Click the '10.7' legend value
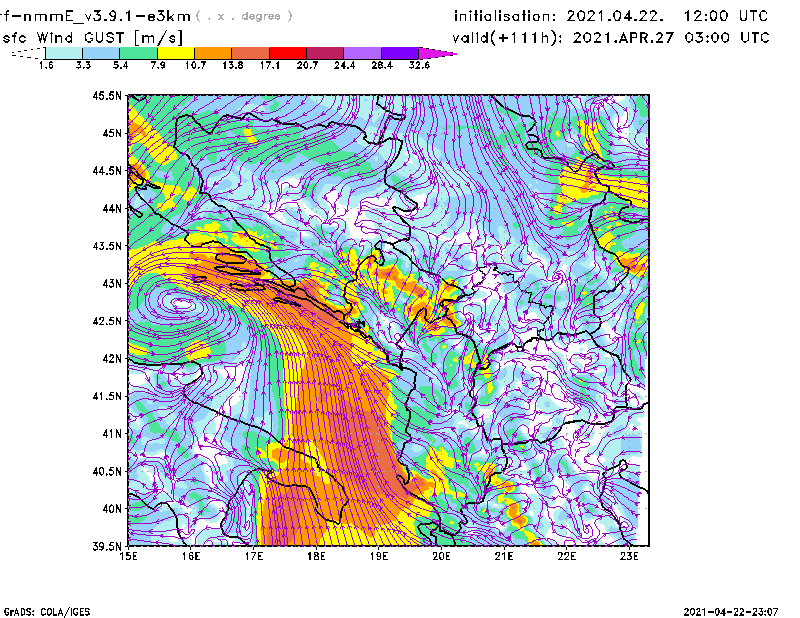 point(195,65)
